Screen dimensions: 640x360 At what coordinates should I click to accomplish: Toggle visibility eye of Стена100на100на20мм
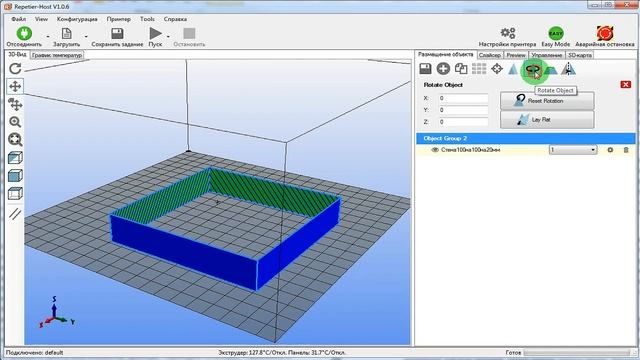pyautogui.click(x=435, y=150)
